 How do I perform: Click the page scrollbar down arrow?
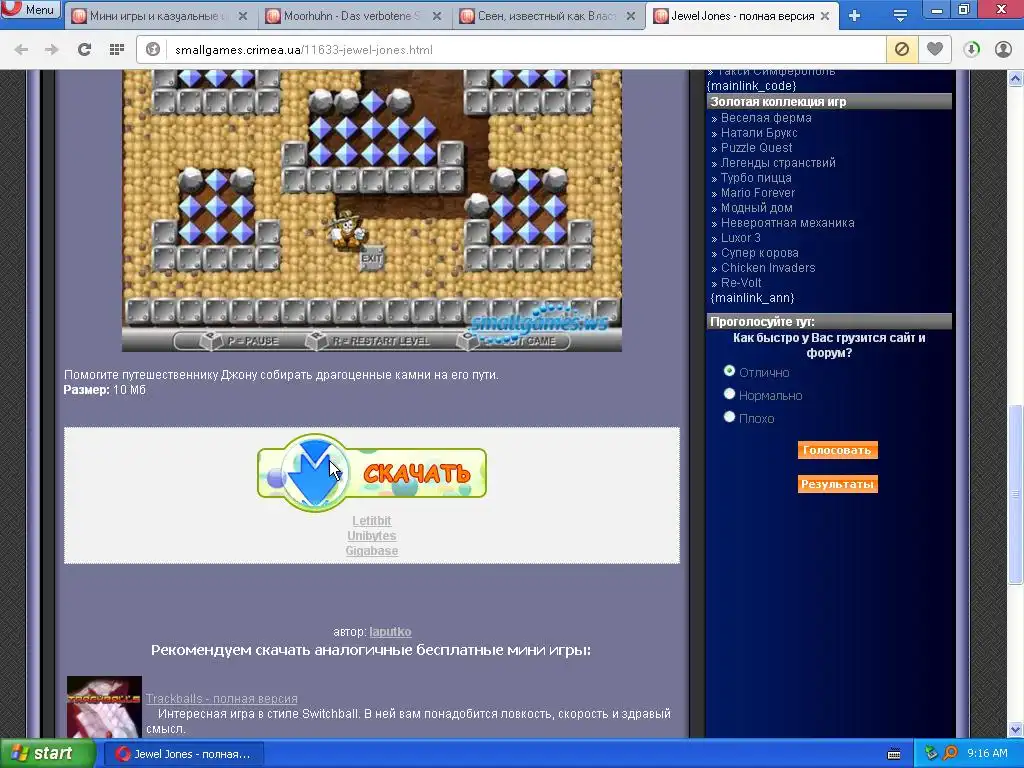point(1016,729)
